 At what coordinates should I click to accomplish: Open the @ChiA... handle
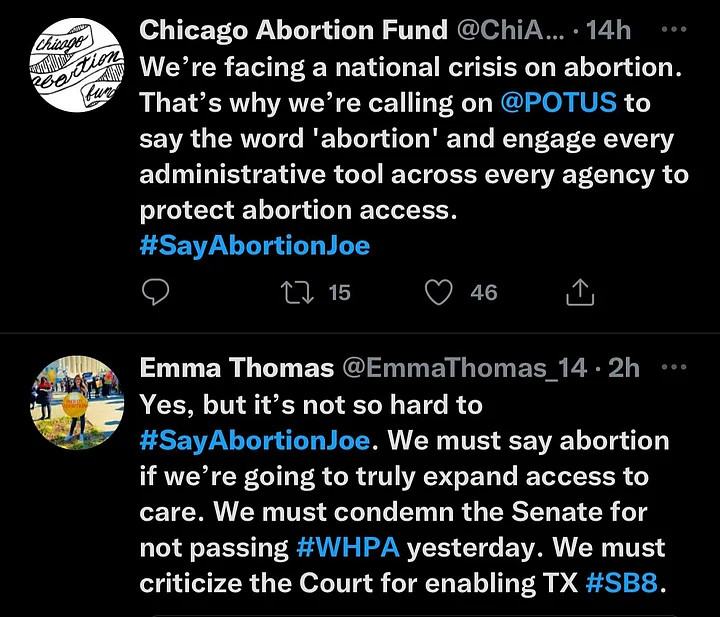click(x=510, y=30)
